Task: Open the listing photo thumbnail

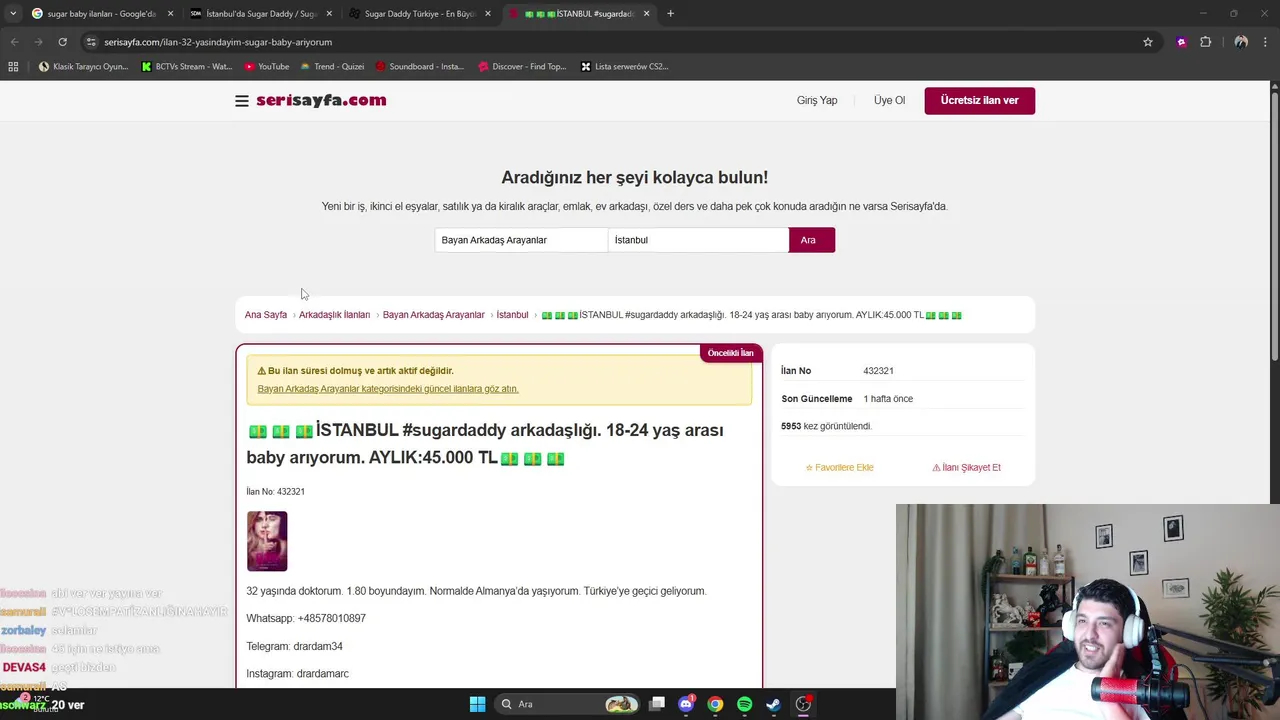Action: (x=267, y=541)
